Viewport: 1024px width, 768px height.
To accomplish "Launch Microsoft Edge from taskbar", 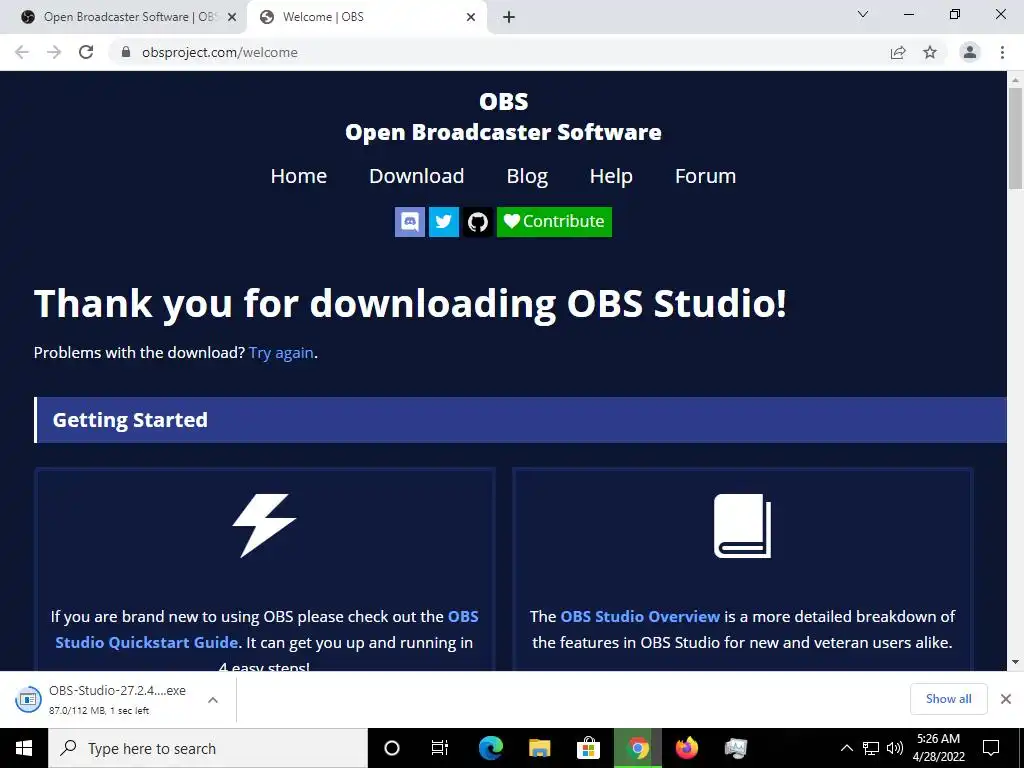I will (490, 748).
